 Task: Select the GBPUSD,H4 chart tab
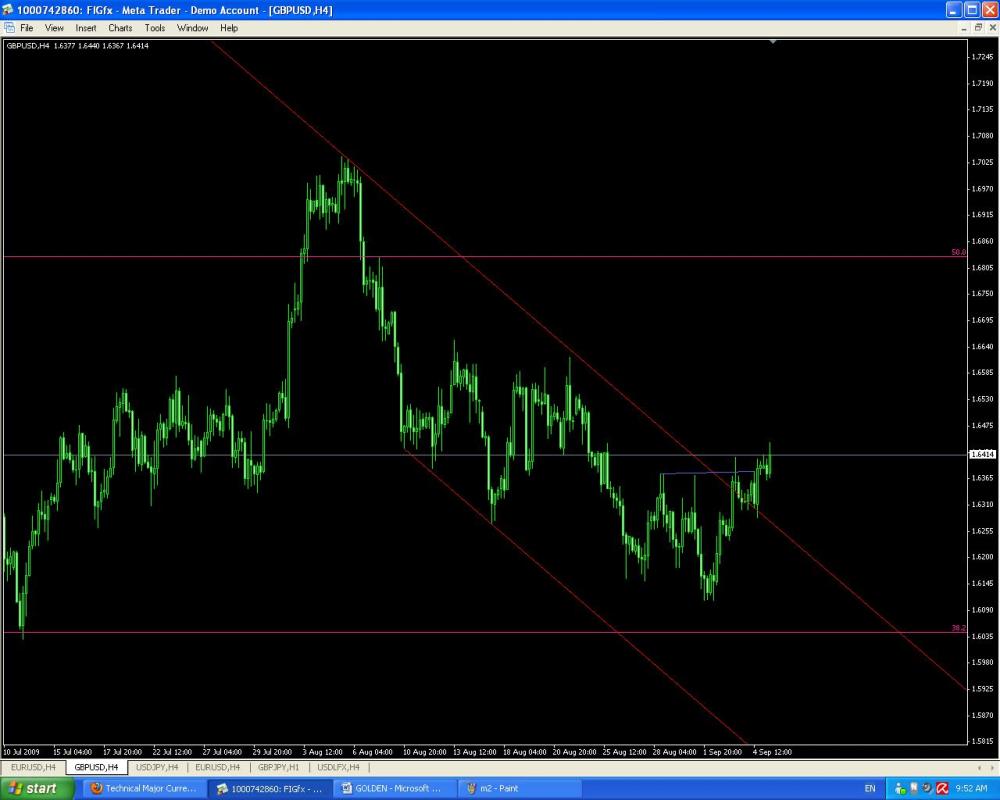click(96, 767)
